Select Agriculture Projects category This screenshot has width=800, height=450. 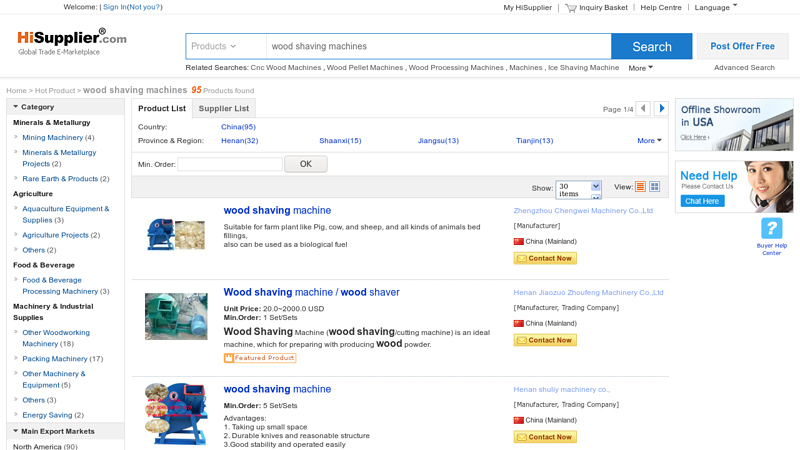pos(56,235)
